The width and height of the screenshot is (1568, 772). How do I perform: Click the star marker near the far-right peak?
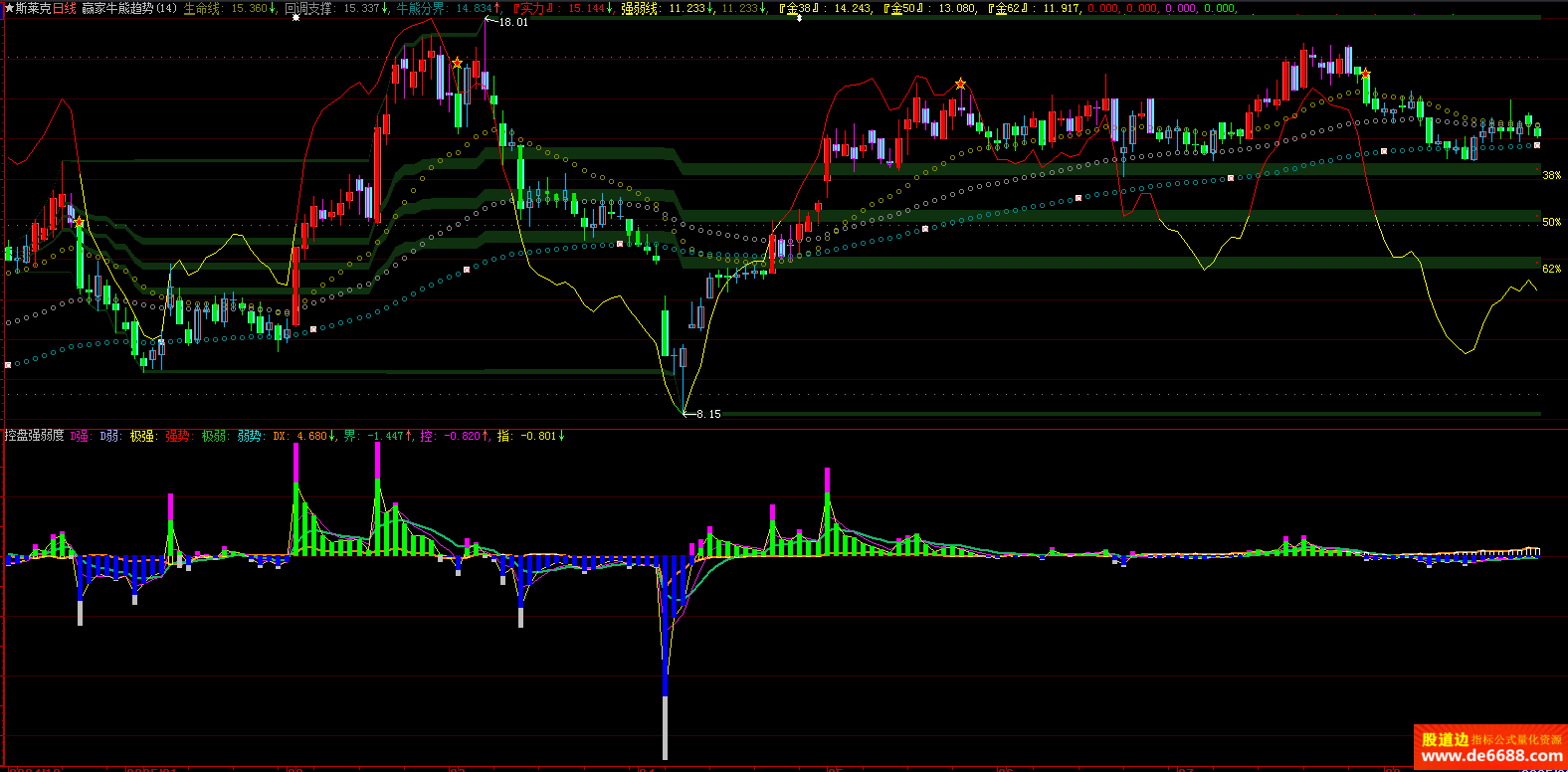[x=1365, y=73]
